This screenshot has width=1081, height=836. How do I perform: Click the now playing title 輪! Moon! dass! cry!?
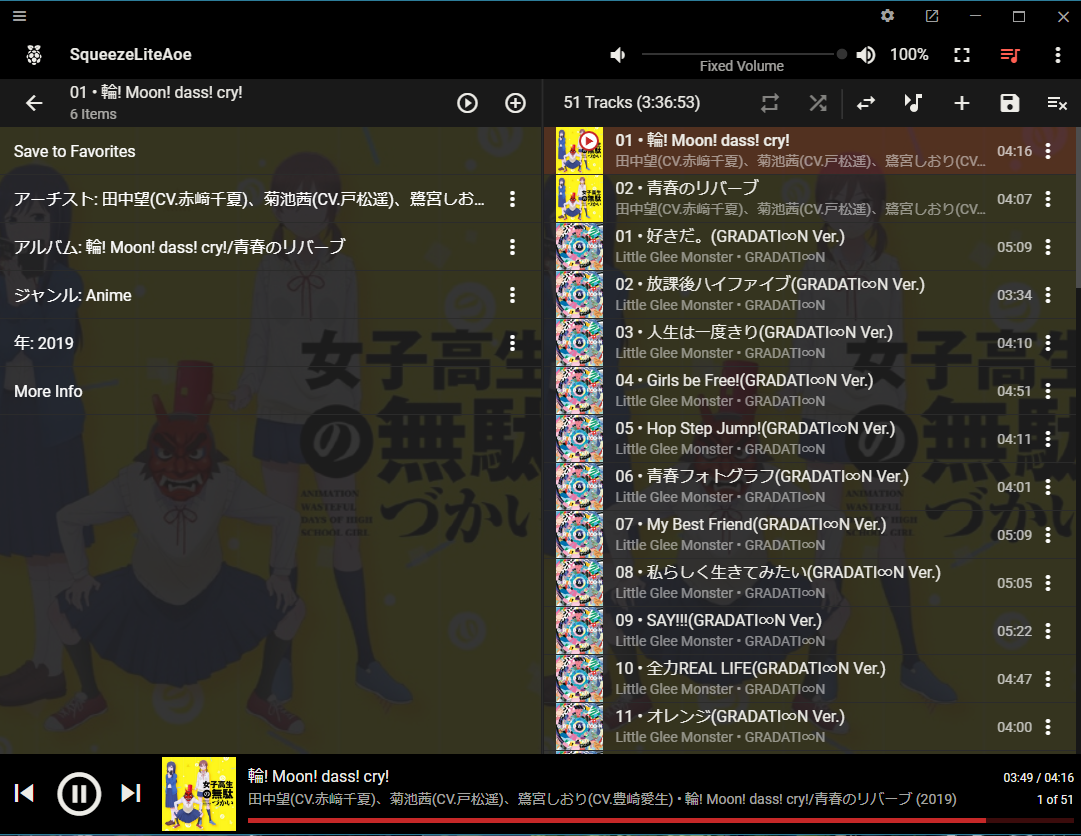319,777
